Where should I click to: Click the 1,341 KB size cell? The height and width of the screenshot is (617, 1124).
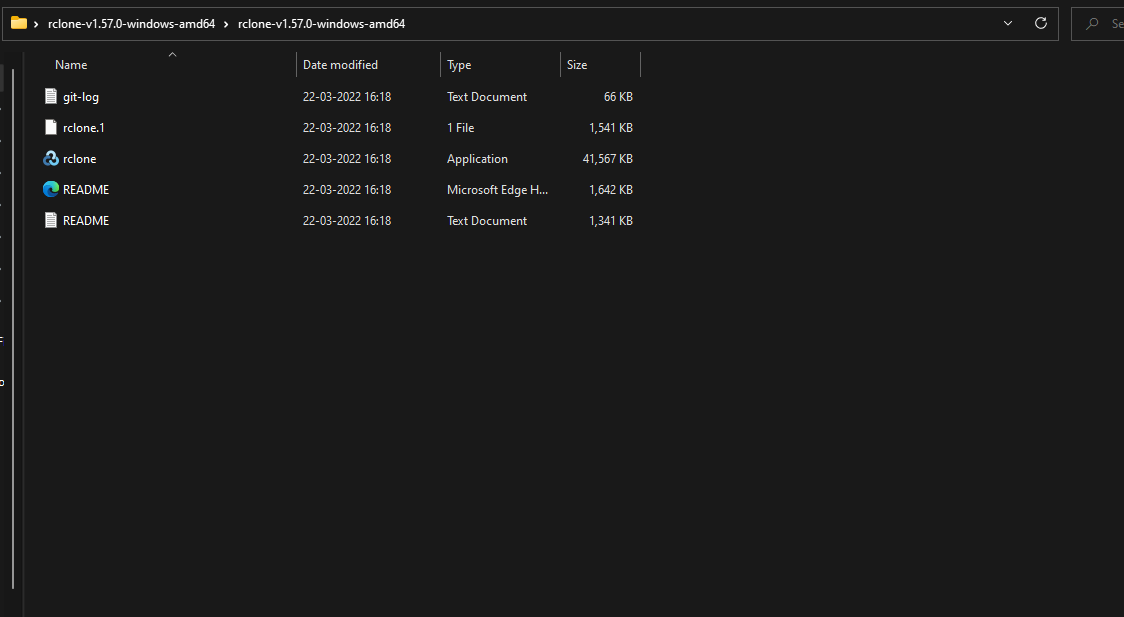611,221
